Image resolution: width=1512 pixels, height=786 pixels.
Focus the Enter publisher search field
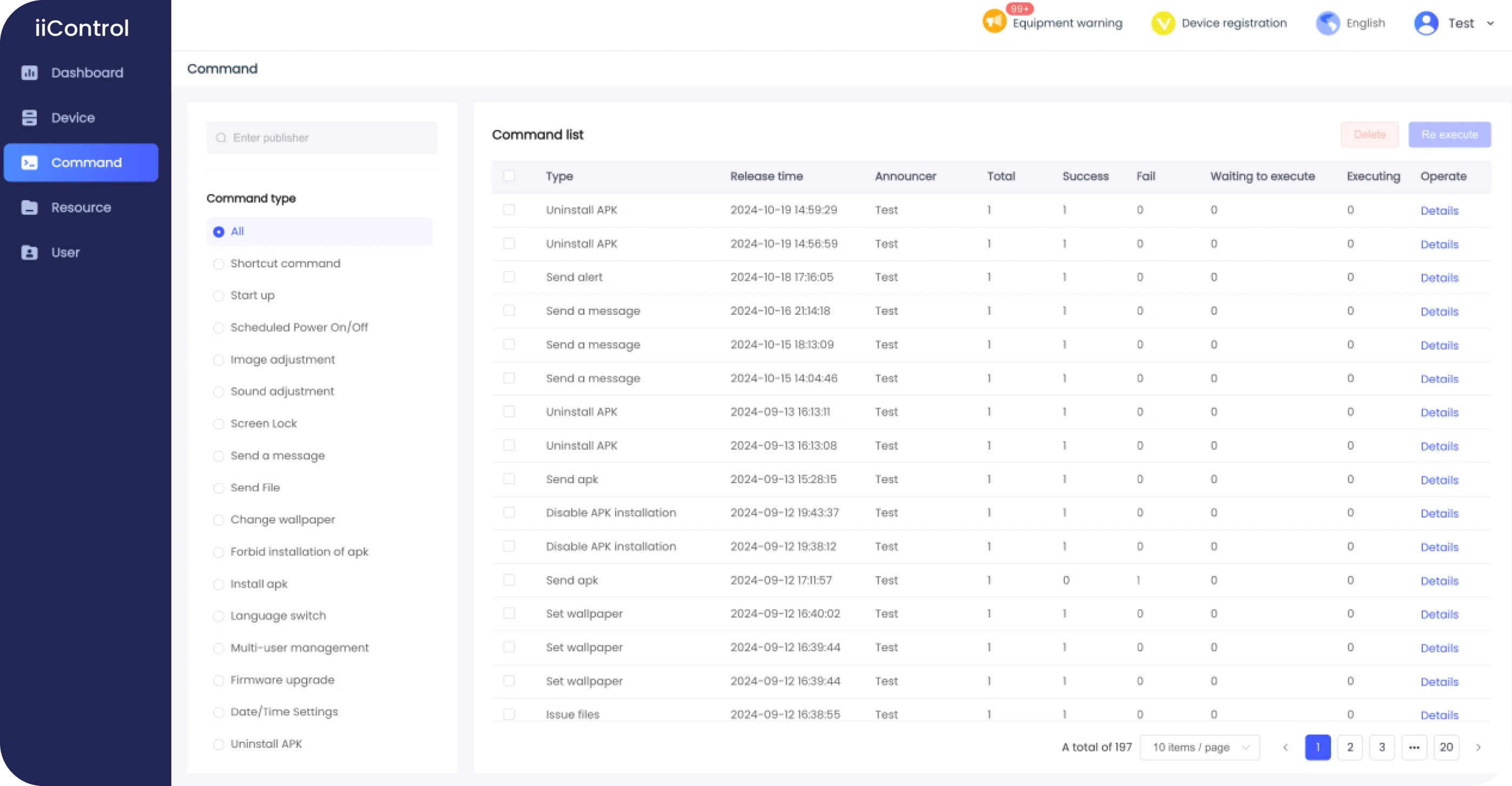(322, 138)
